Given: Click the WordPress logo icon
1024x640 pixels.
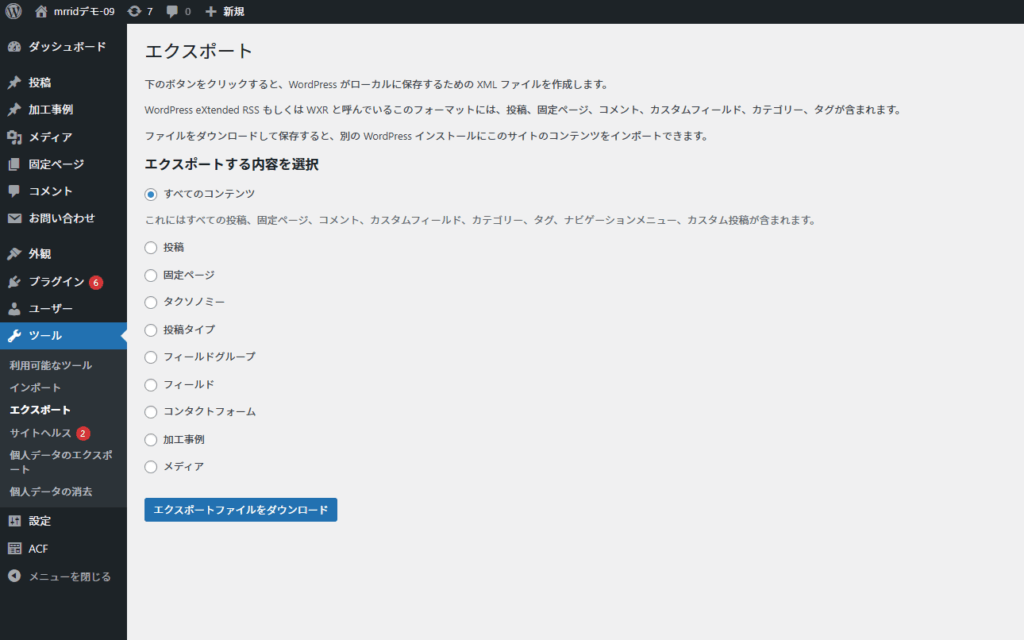Looking at the screenshot, I should 14,11.
